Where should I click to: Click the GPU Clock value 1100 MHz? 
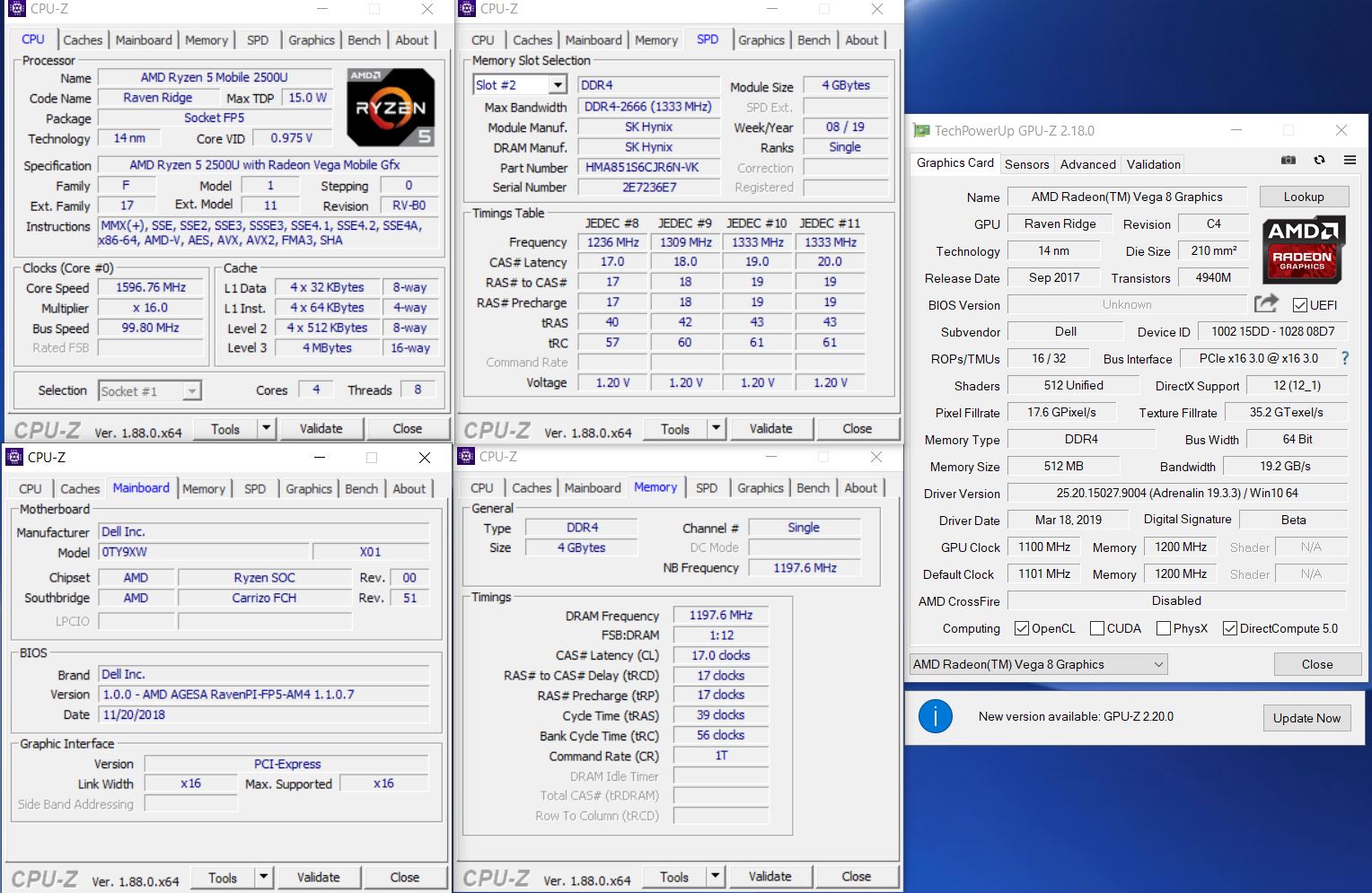pos(1044,547)
